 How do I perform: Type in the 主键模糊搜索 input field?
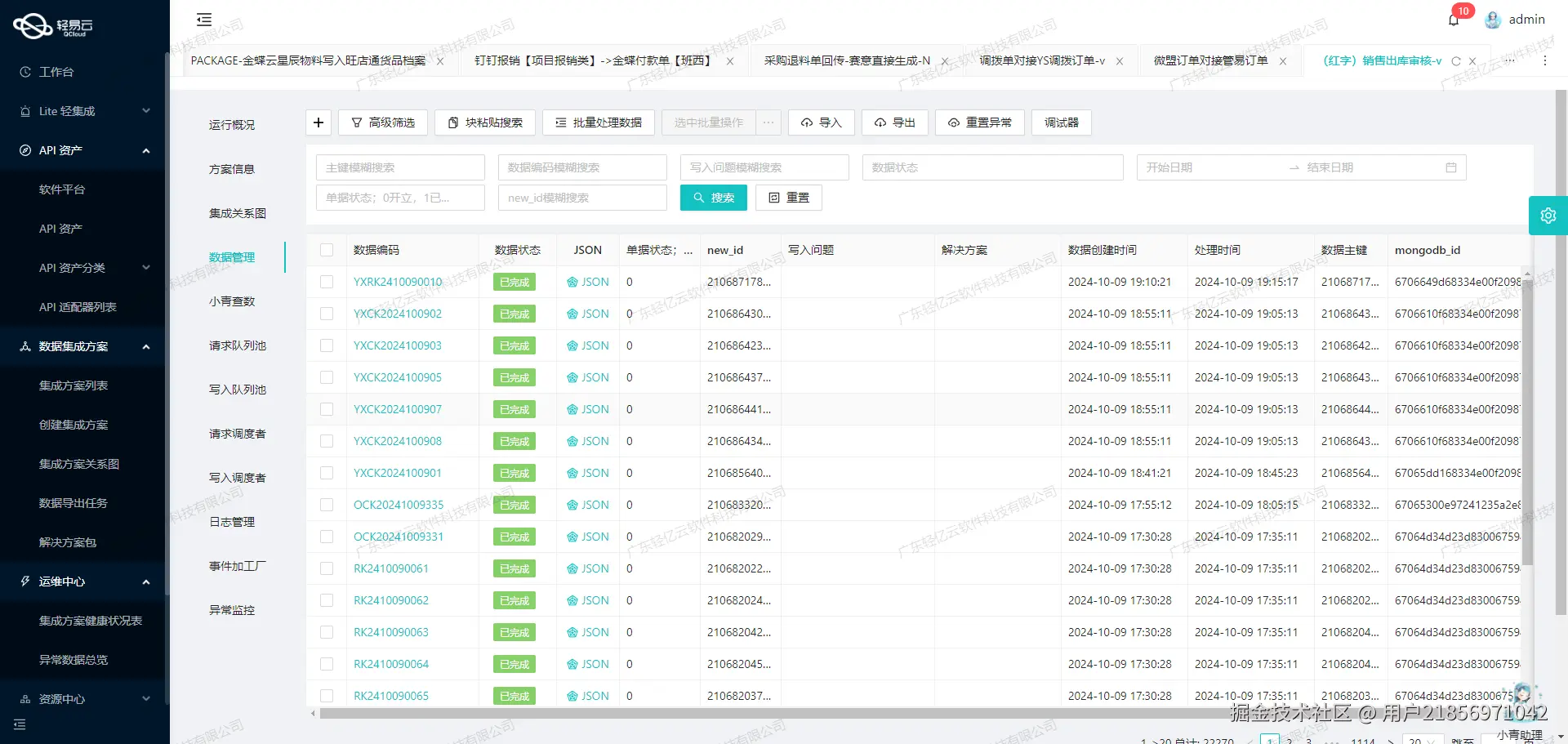click(400, 167)
